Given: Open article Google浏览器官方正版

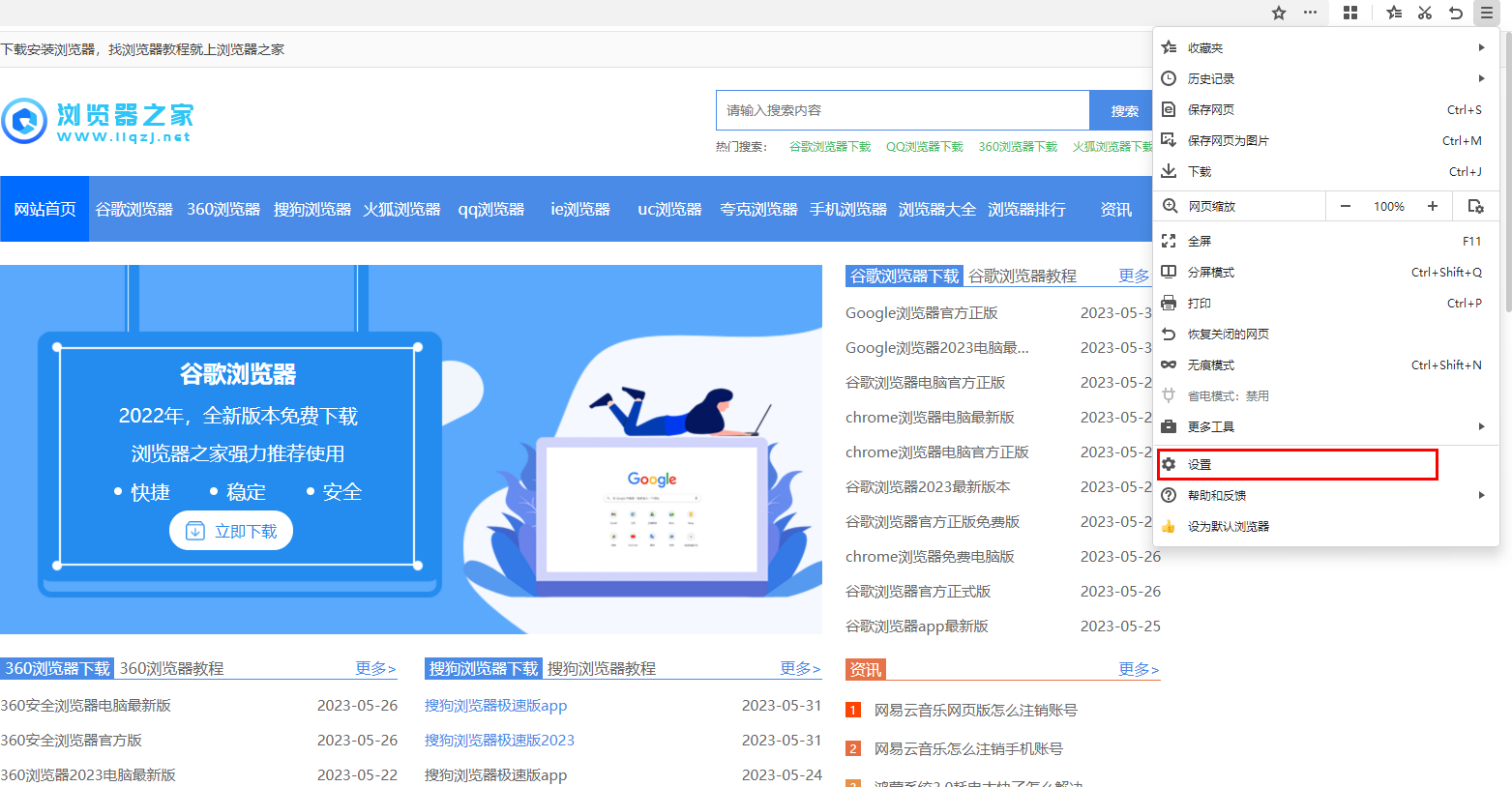Looking at the screenshot, I should click(921, 313).
